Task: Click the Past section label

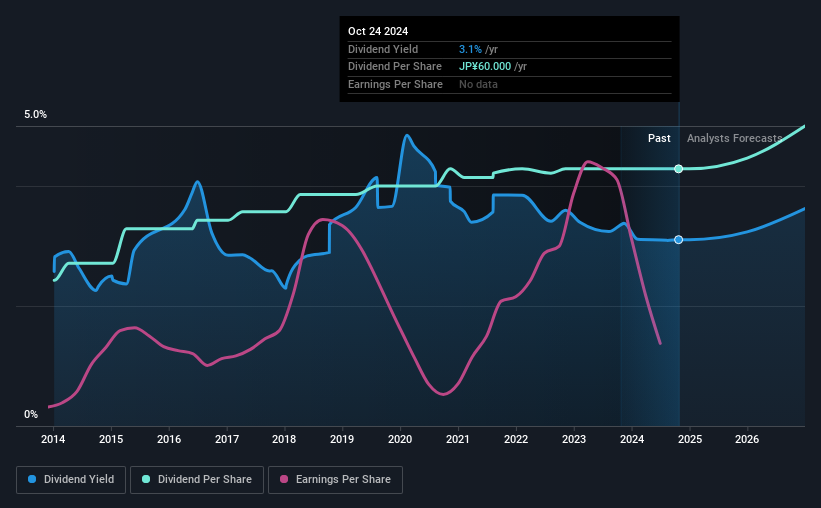Action: [x=659, y=138]
